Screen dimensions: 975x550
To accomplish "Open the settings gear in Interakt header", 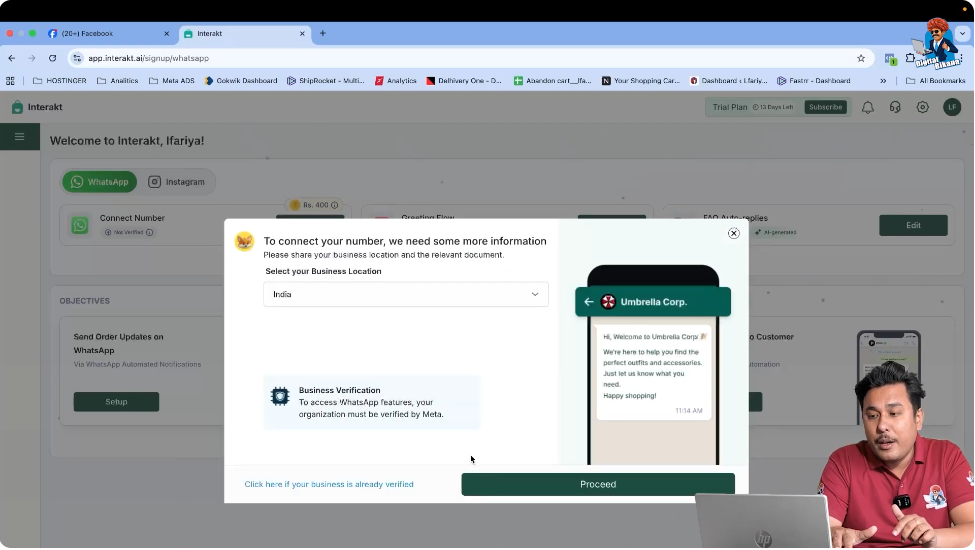I will tap(923, 107).
